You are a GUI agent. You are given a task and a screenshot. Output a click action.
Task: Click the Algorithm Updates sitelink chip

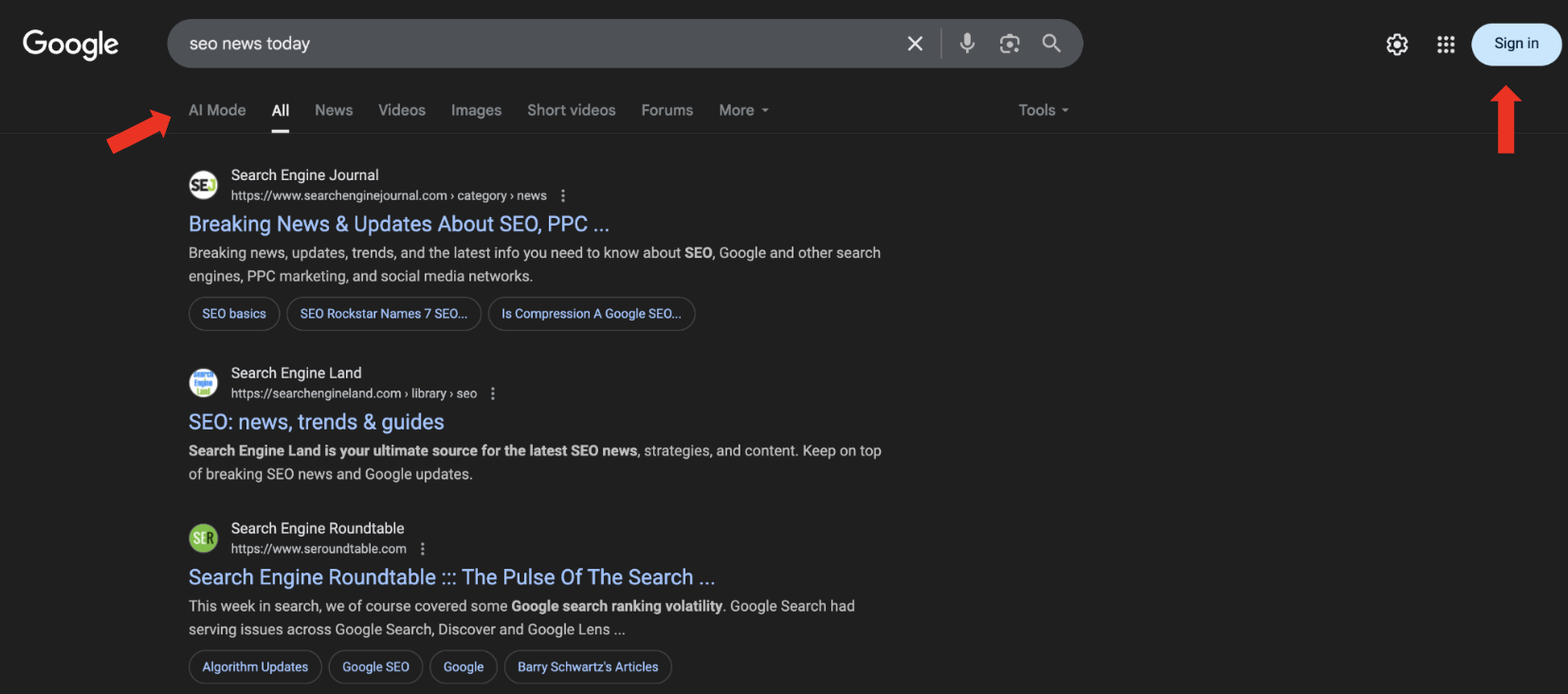[x=255, y=667]
